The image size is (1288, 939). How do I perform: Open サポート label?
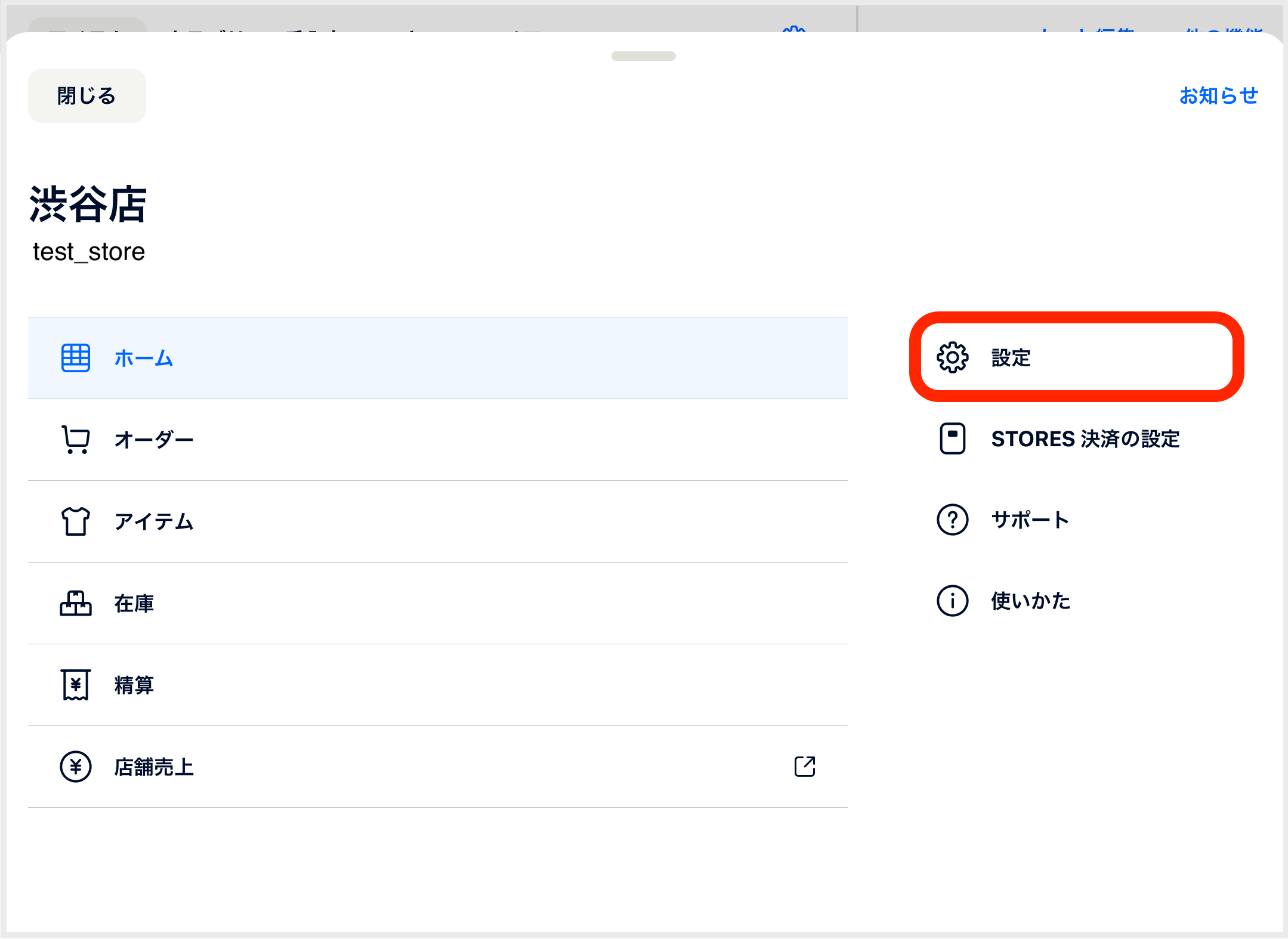coord(1030,520)
